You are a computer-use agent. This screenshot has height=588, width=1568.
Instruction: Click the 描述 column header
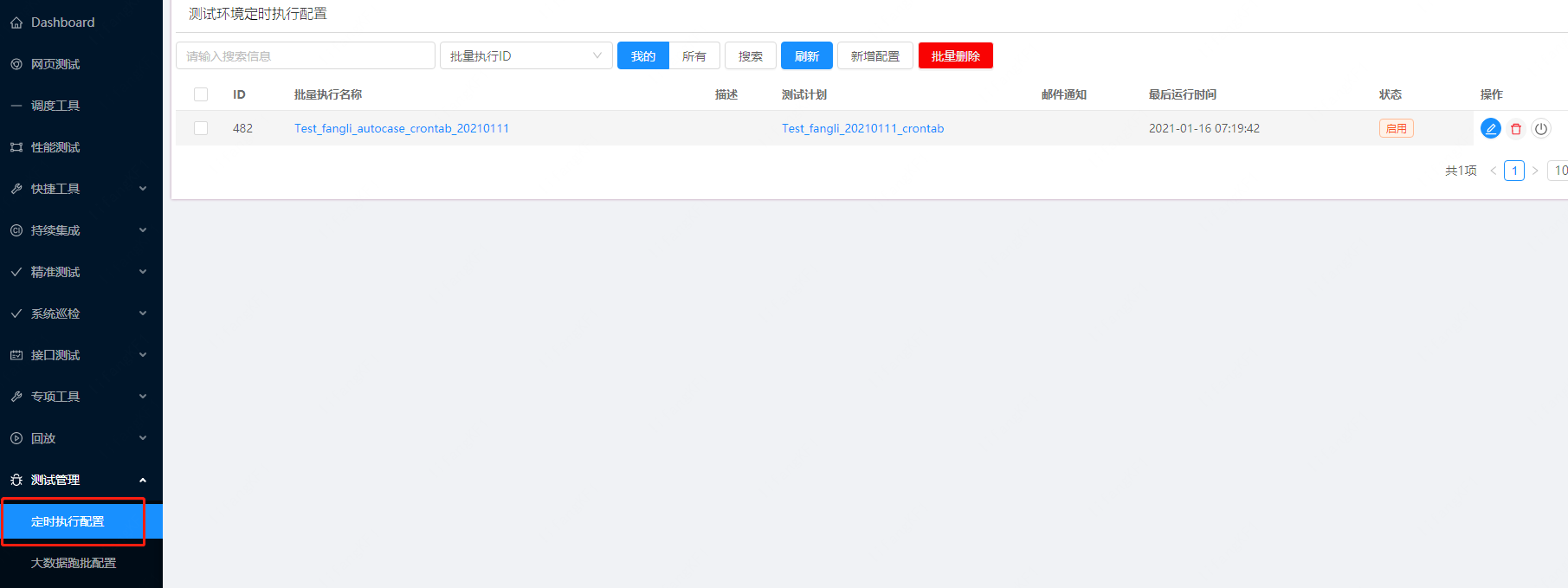(726, 94)
